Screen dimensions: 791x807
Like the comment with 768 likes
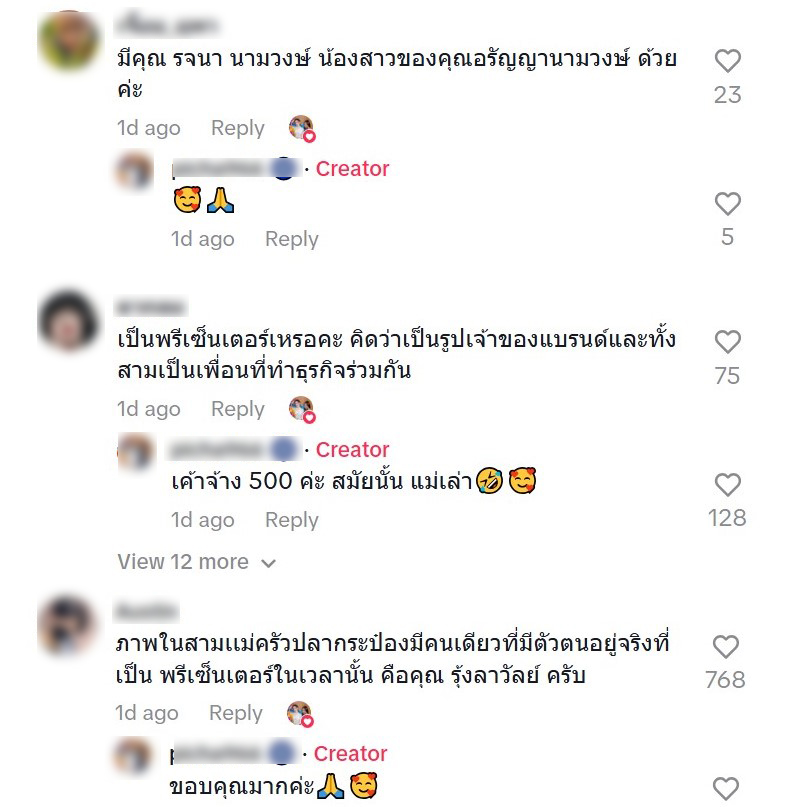click(726, 646)
